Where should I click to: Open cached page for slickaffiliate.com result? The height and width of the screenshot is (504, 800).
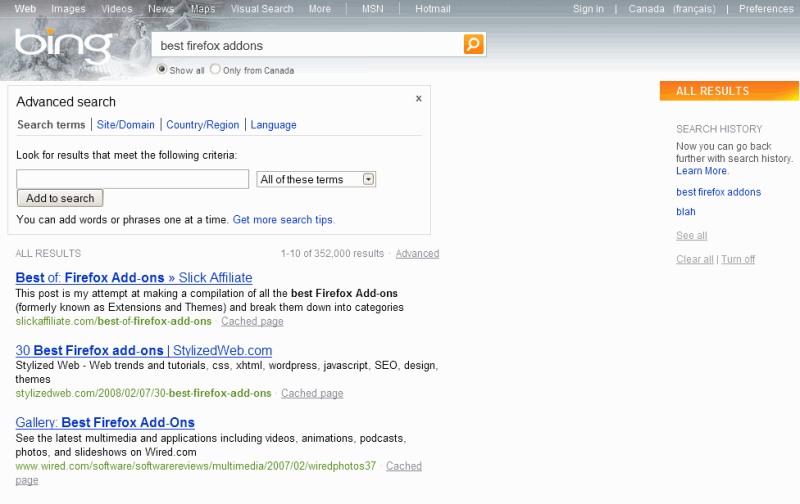click(252, 321)
